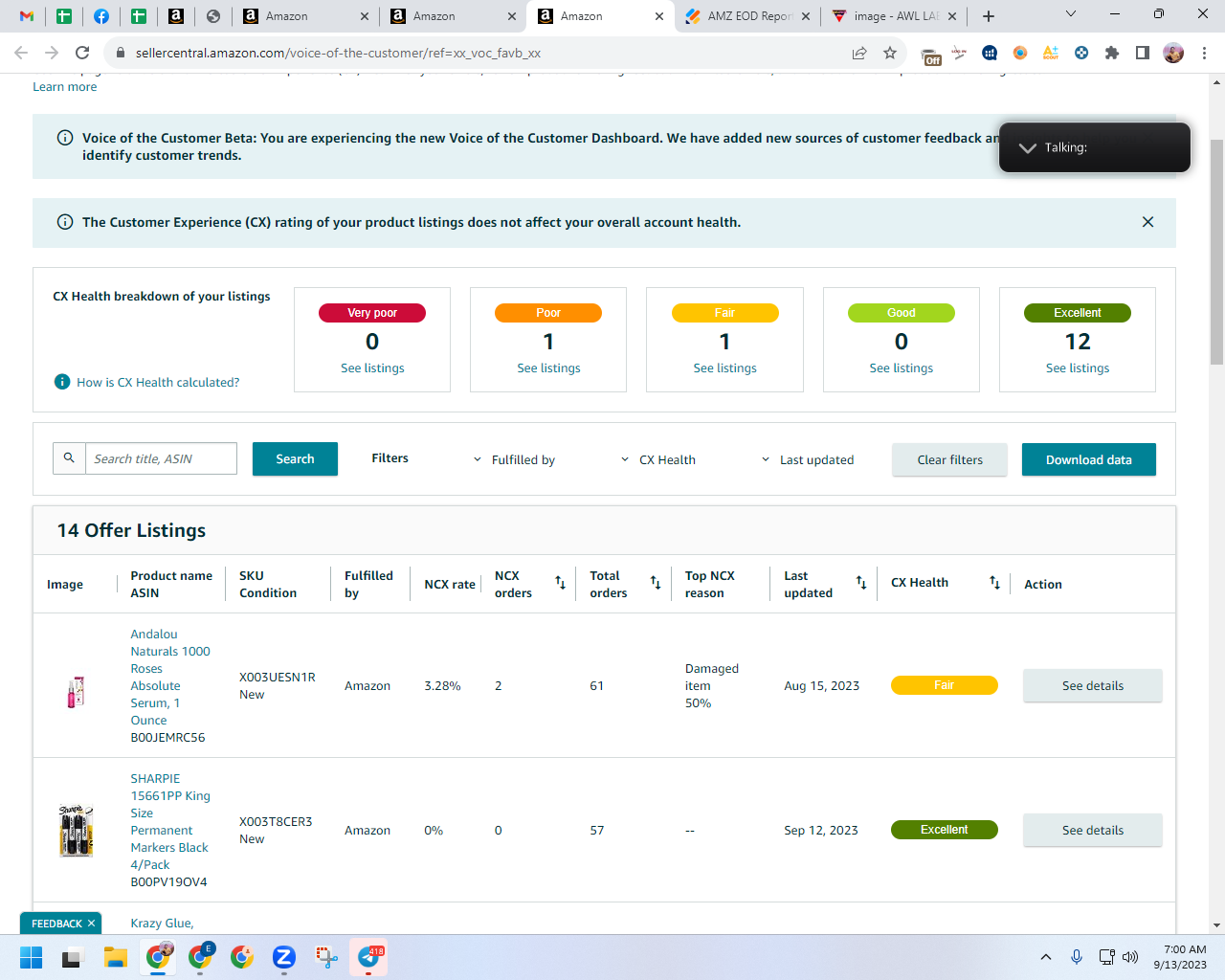Viewport: 1225px width, 980px height.
Task: Click the Download data button
Action: click(x=1088, y=459)
